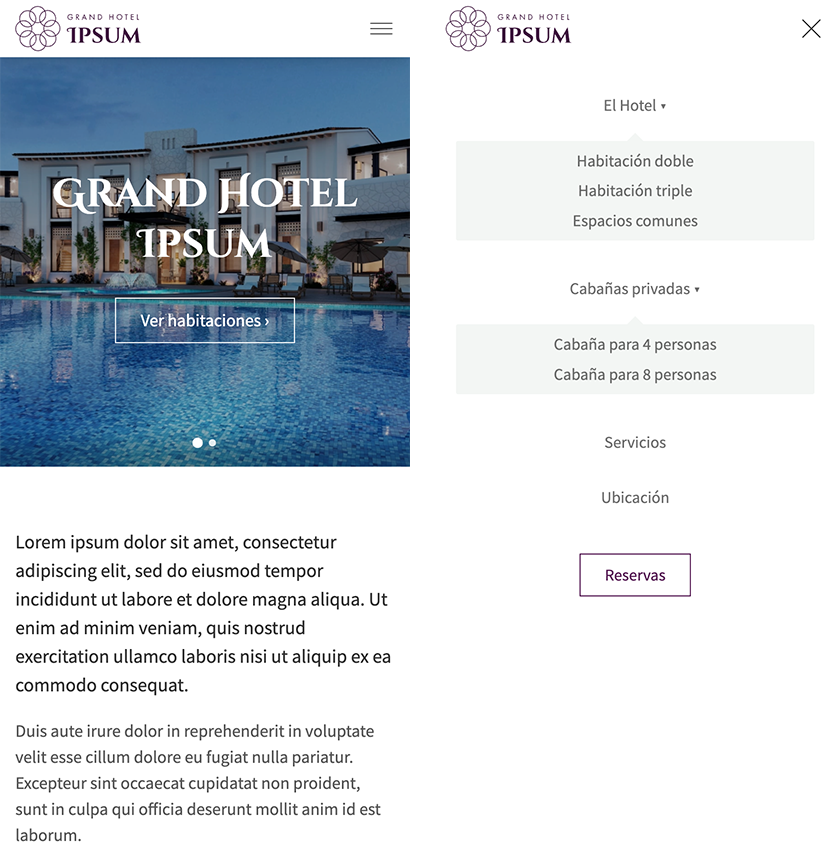
Task: Close the mobile menu with X icon
Action: [811, 29]
